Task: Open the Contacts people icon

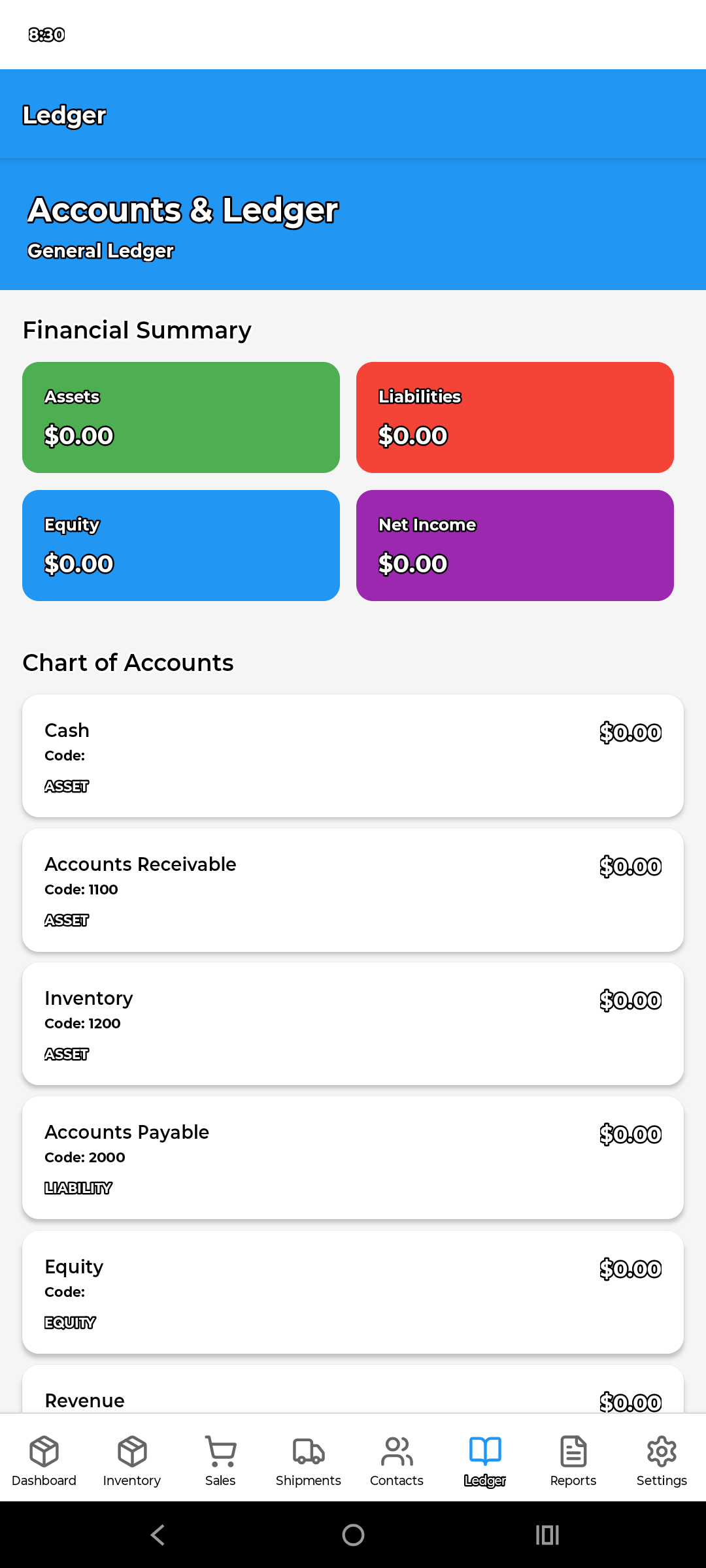Action: [397, 1451]
